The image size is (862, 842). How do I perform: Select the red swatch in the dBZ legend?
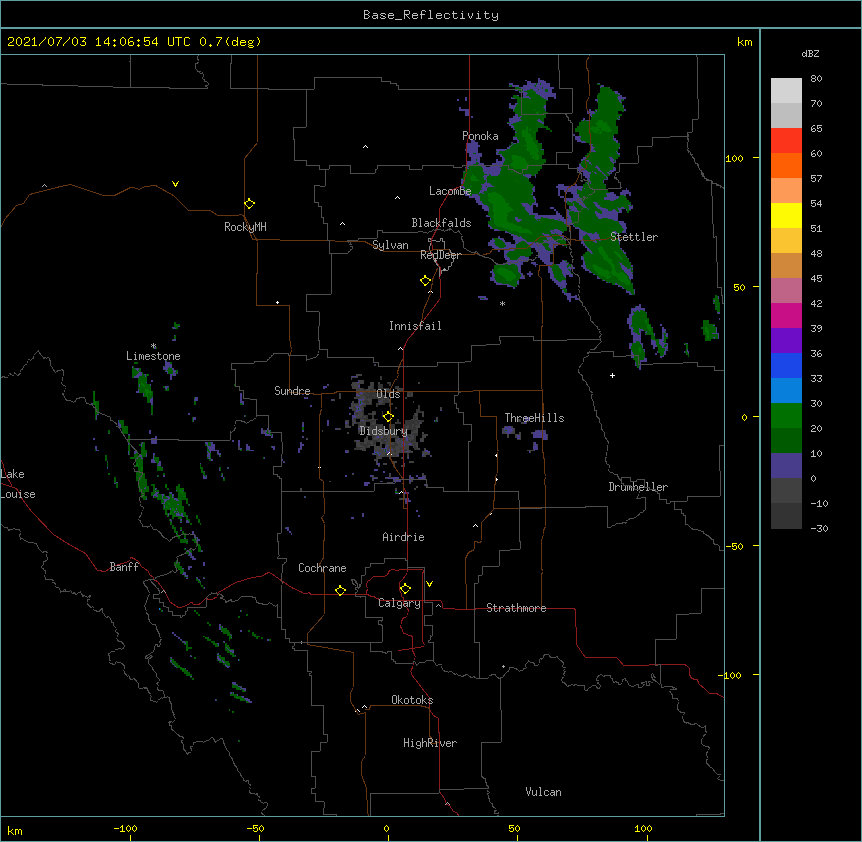786,140
